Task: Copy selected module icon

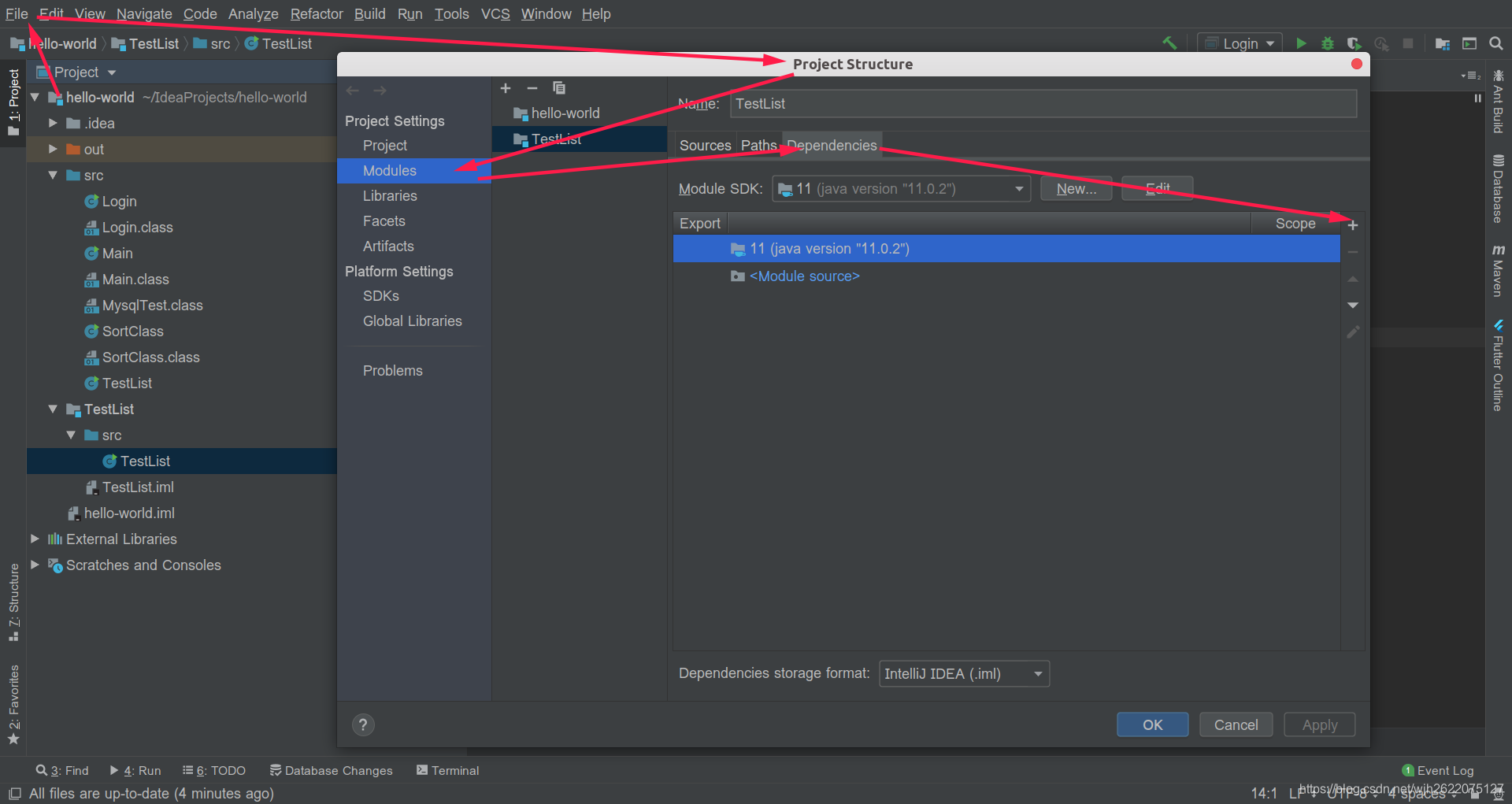Action: pyautogui.click(x=559, y=88)
